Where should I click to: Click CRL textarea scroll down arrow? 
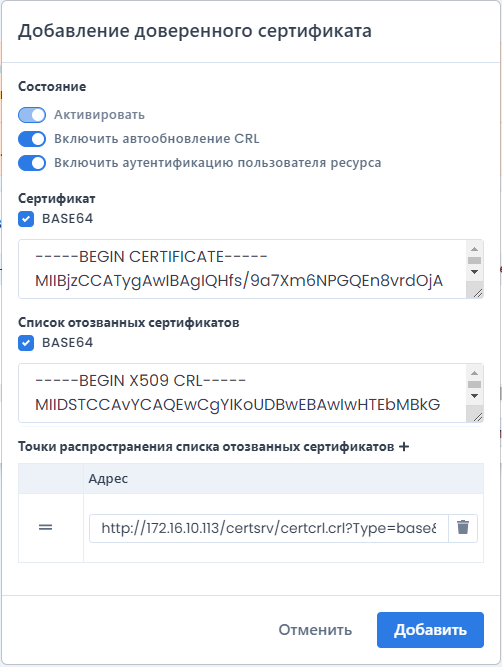[474, 396]
